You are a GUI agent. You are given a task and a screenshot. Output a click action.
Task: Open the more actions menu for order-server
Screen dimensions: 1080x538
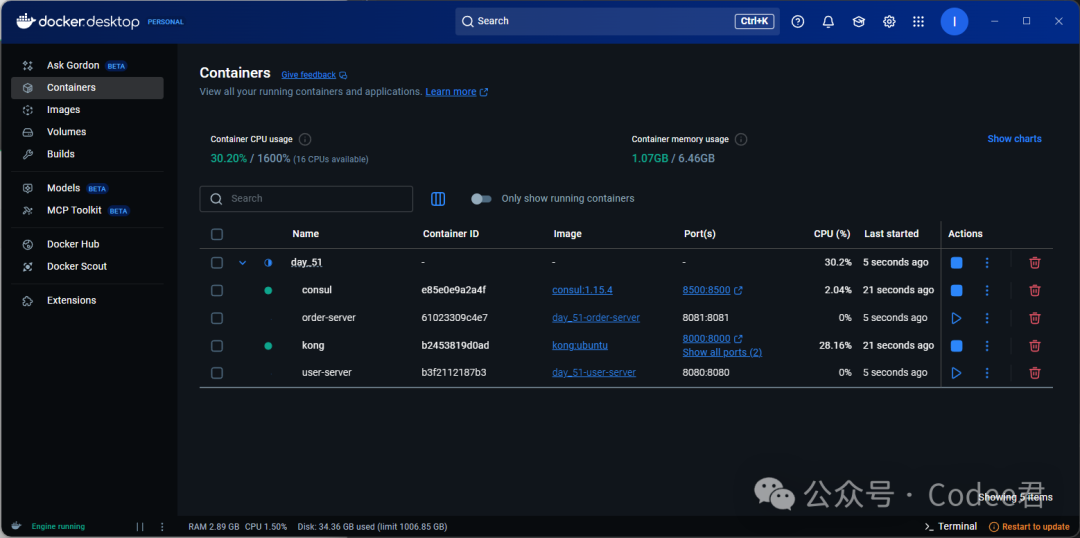[987, 318]
